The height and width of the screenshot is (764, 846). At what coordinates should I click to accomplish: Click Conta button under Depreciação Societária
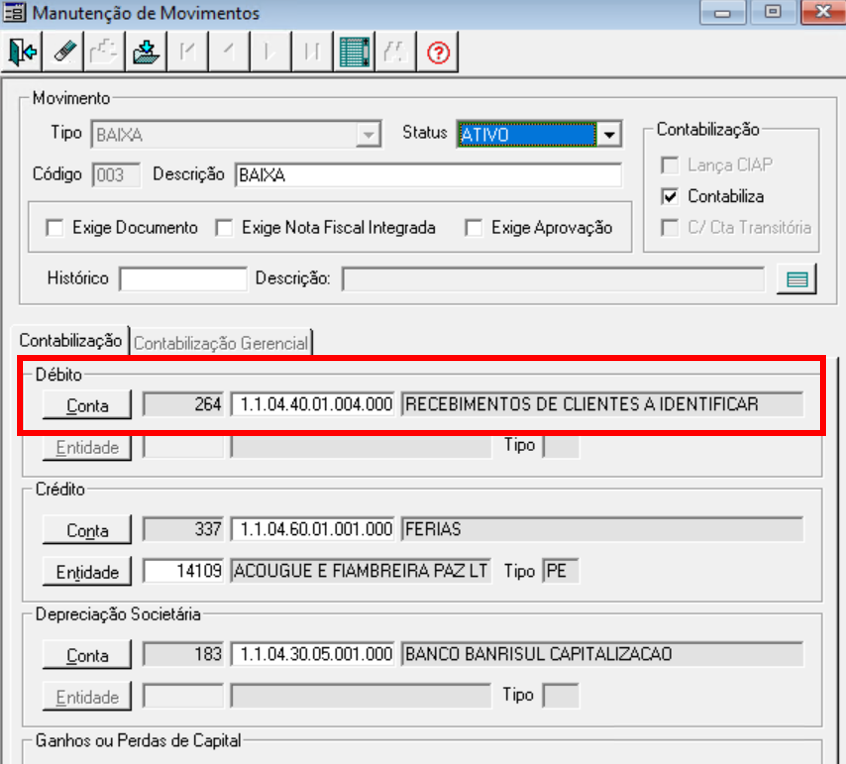coord(87,655)
